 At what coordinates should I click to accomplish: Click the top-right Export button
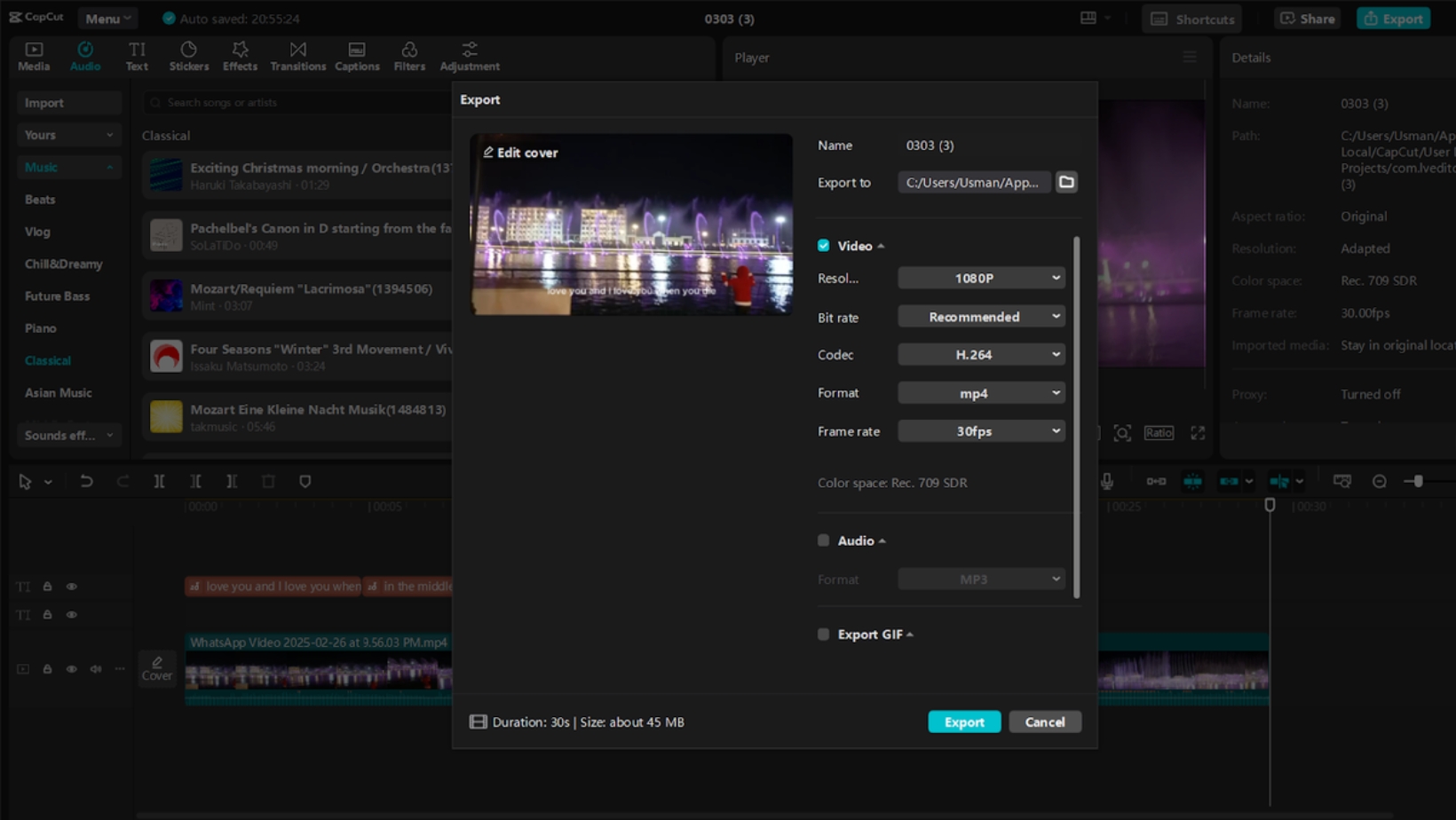[x=1393, y=19]
